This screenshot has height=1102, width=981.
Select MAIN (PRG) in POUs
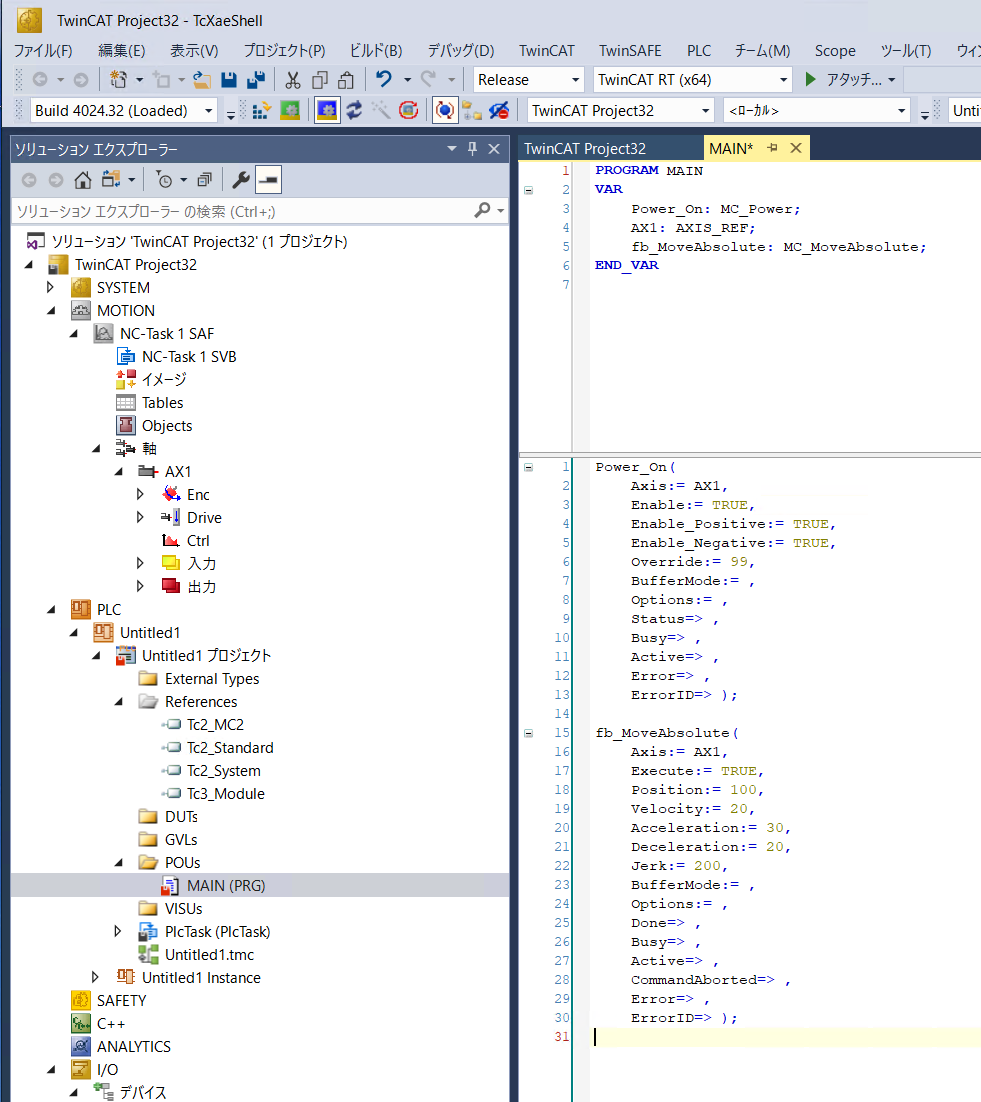point(226,886)
